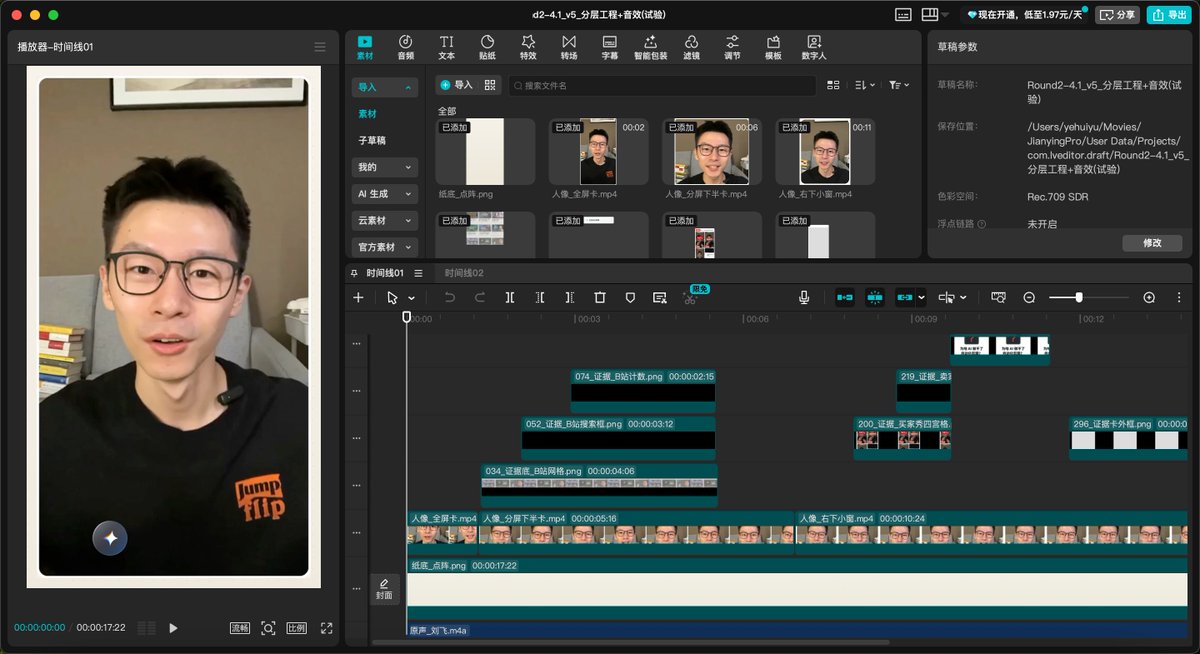This screenshot has width=1200, height=654.
Task: Open the 滤镜 filters panel
Action: pyautogui.click(x=691, y=47)
